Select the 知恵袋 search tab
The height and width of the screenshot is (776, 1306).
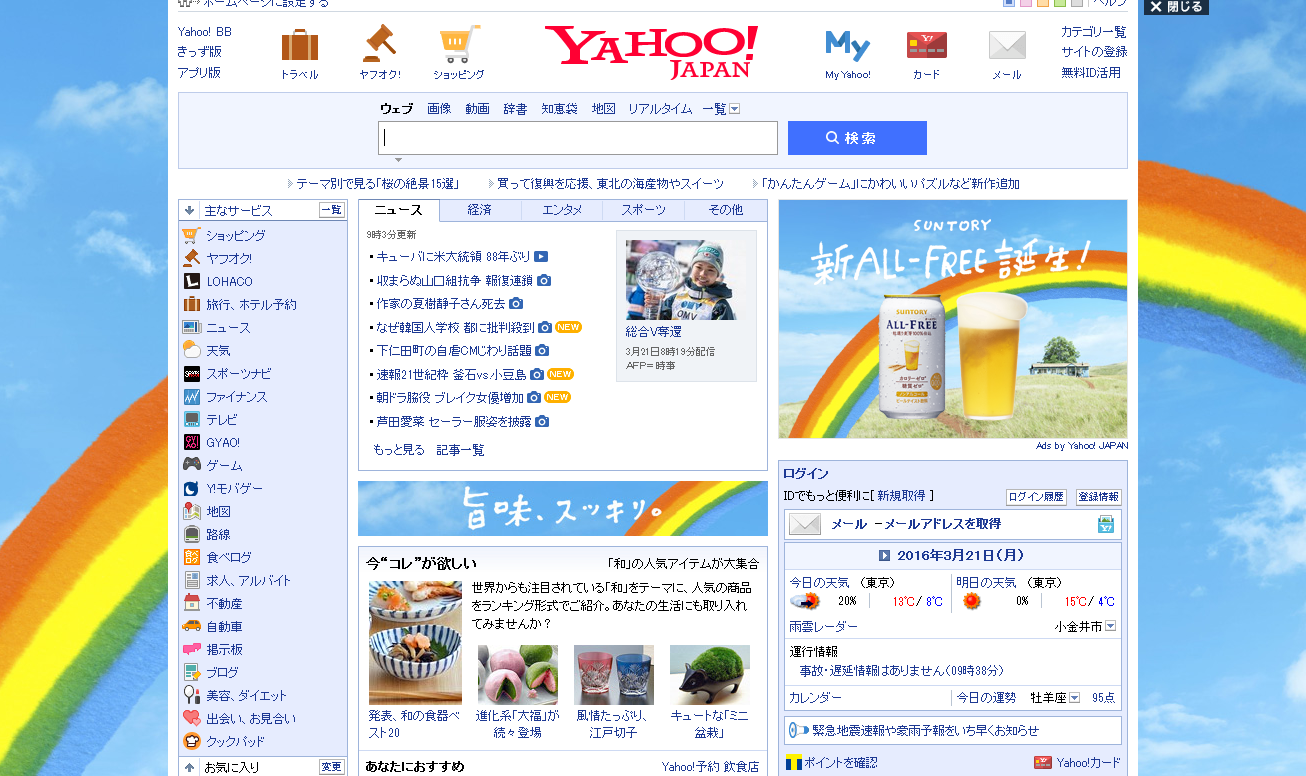point(559,109)
